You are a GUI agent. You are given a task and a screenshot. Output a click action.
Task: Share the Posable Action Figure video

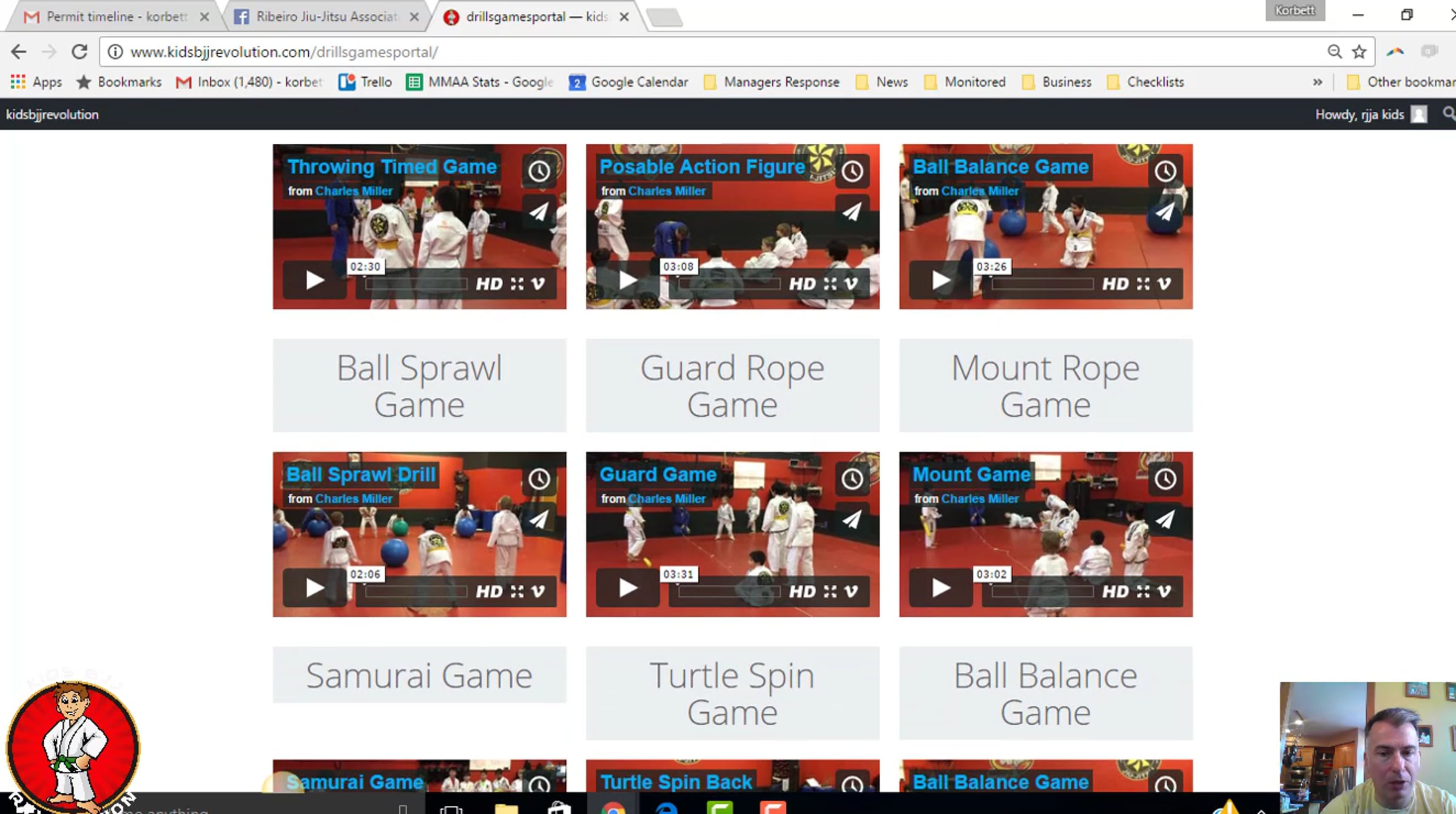pyautogui.click(x=852, y=212)
